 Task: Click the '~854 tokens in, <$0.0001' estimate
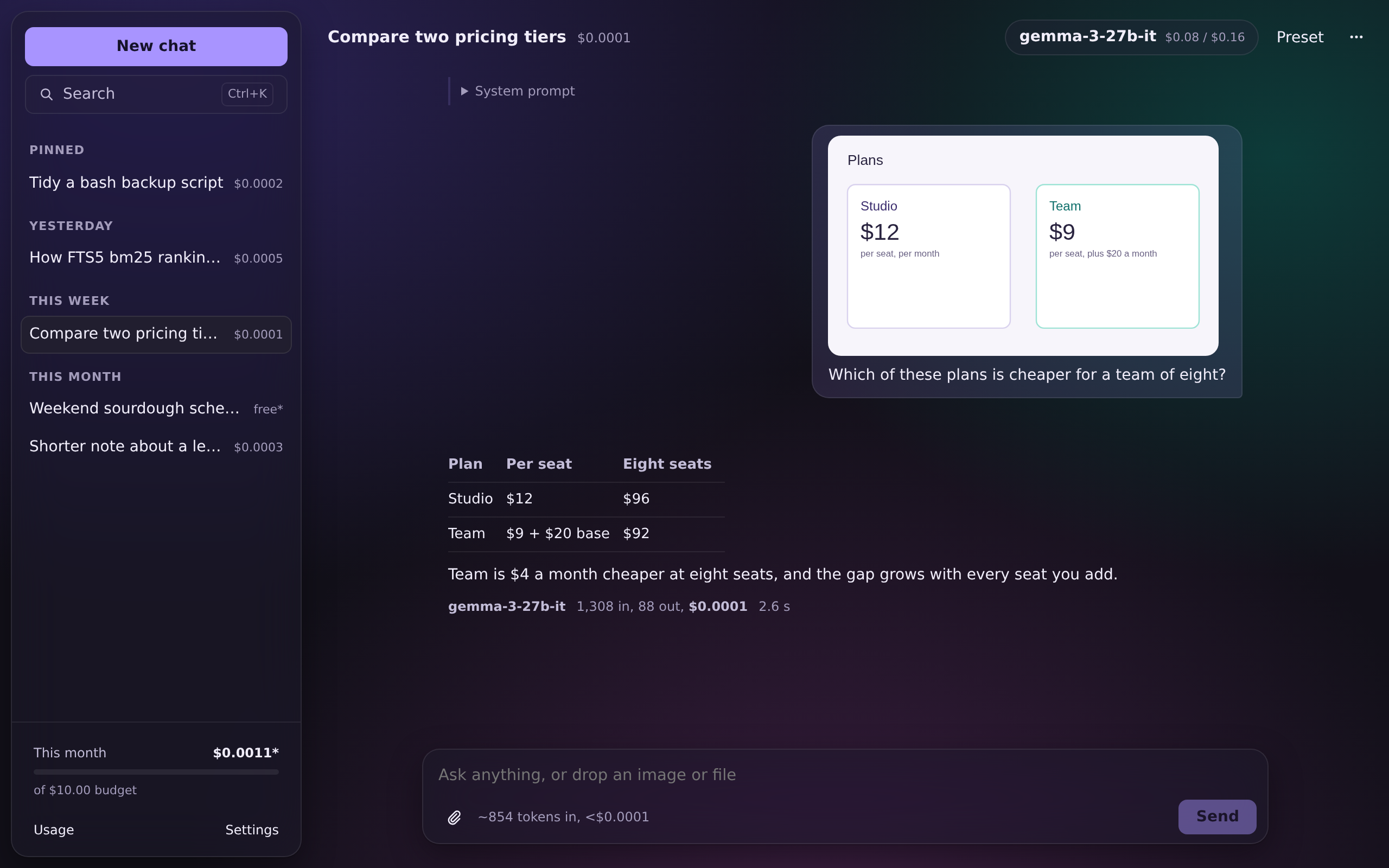click(563, 817)
